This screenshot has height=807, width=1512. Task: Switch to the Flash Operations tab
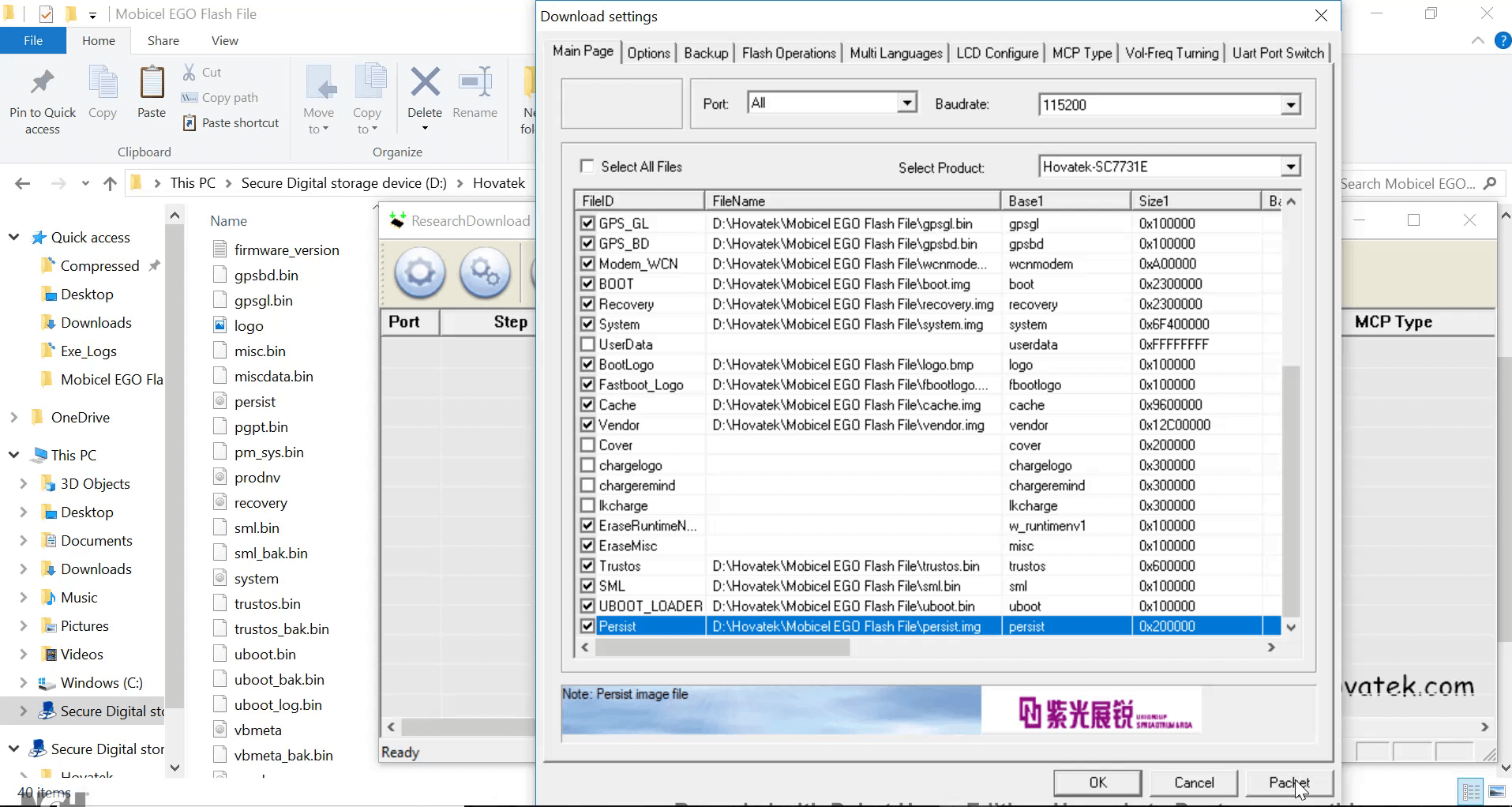pyautogui.click(x=788, y=52)
